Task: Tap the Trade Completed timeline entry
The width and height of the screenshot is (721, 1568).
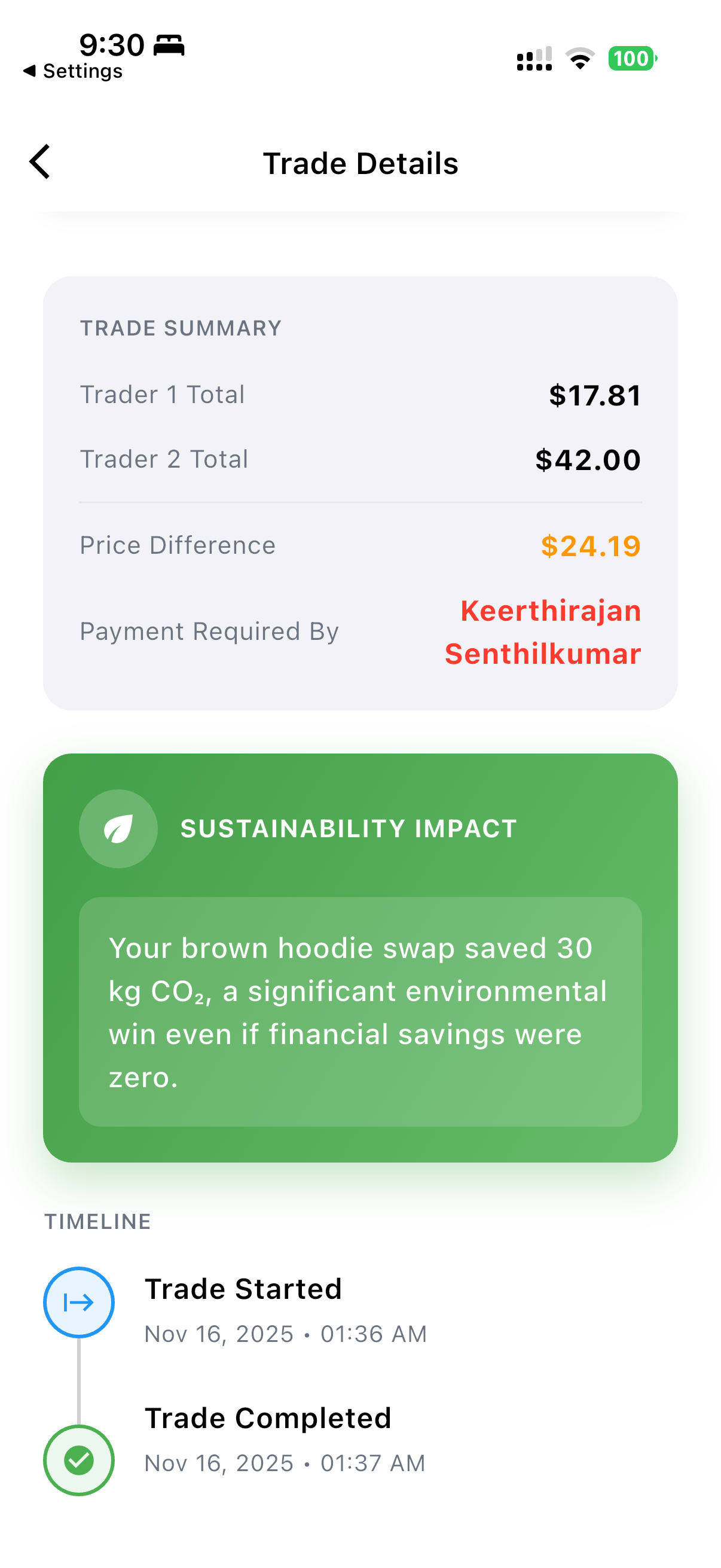Action: (268, 1418)
